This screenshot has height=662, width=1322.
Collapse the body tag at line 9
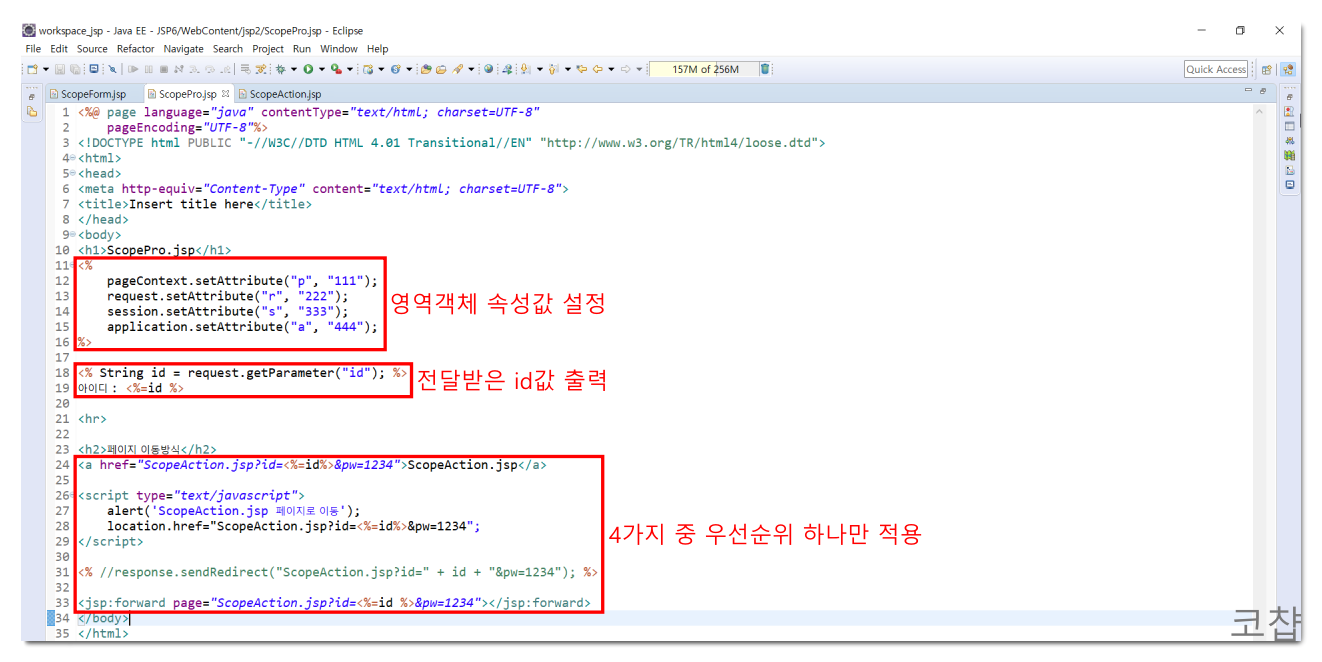73,234
